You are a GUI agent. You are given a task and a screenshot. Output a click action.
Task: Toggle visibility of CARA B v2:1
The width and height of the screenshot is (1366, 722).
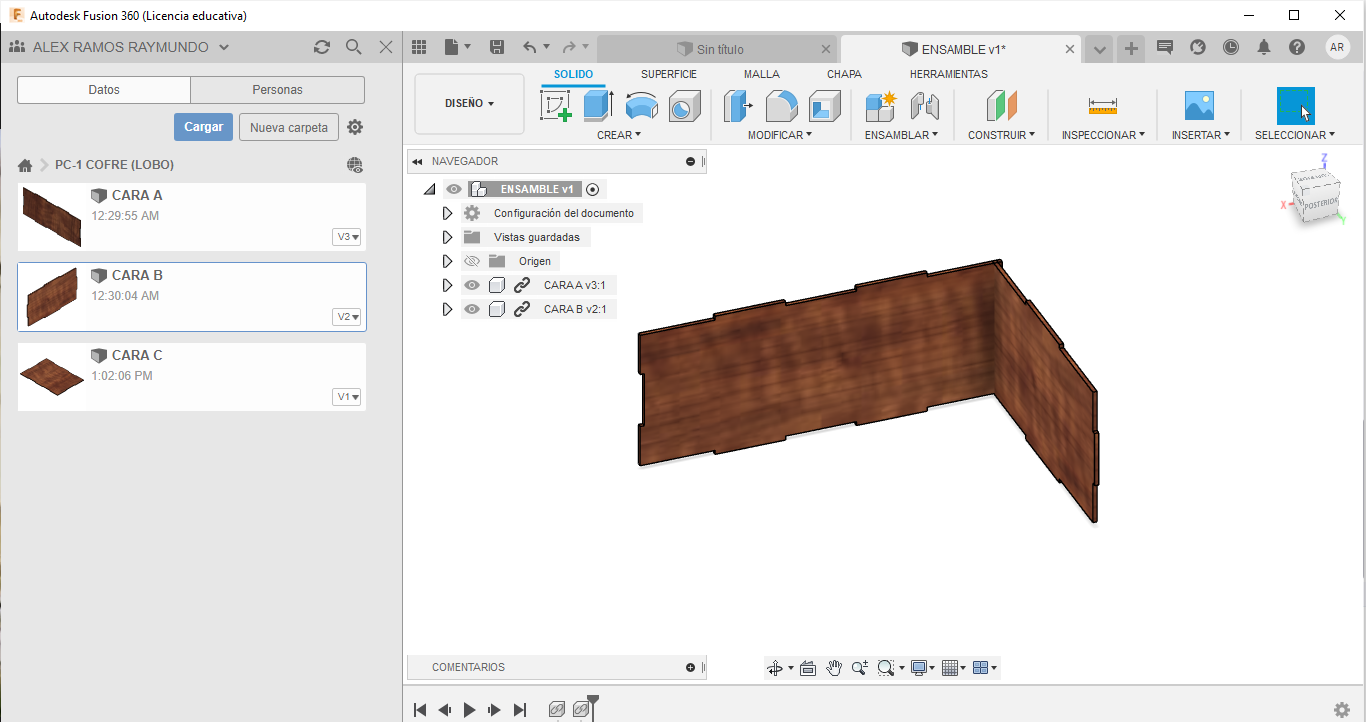[472, 309]
